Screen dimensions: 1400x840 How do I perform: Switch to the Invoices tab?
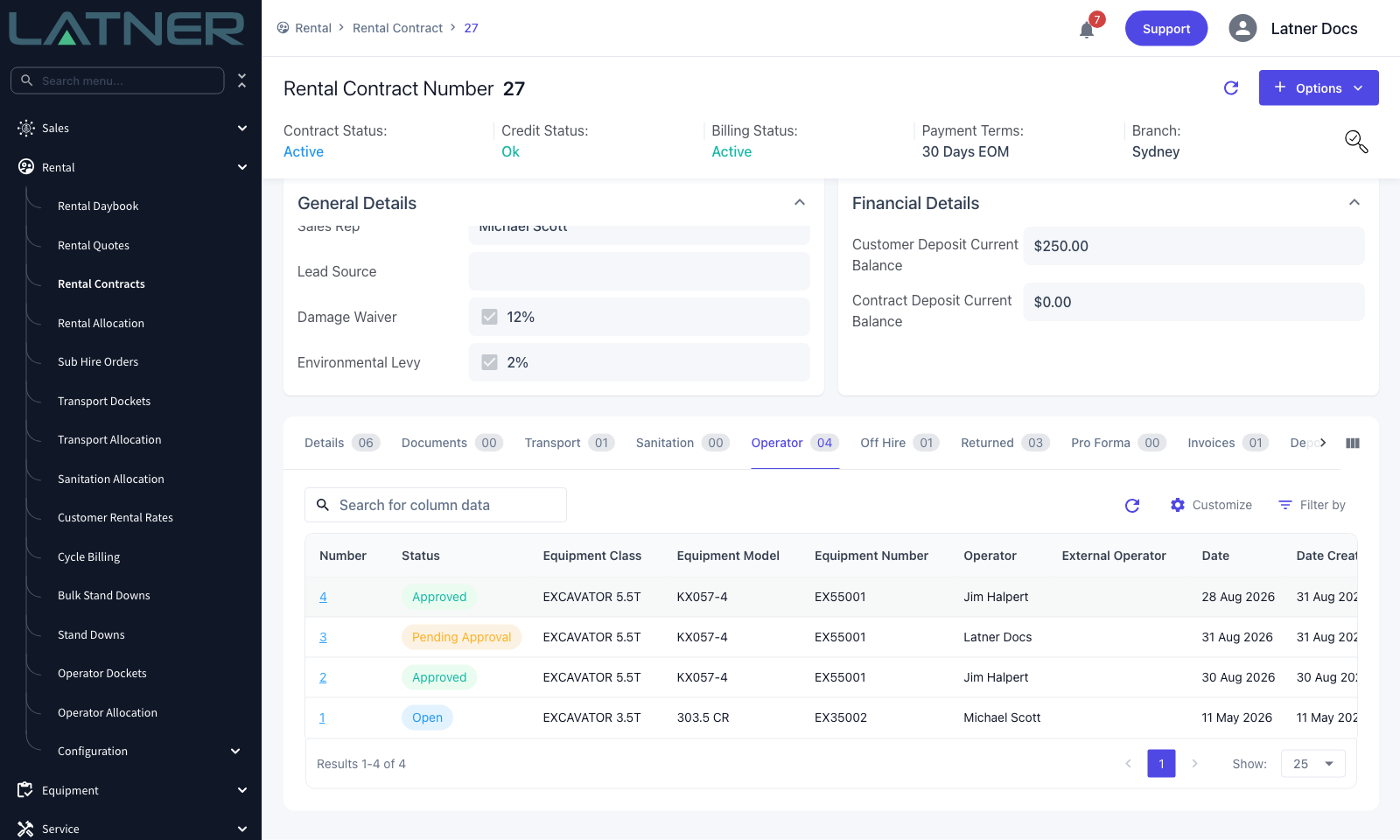coord(1228,443)
